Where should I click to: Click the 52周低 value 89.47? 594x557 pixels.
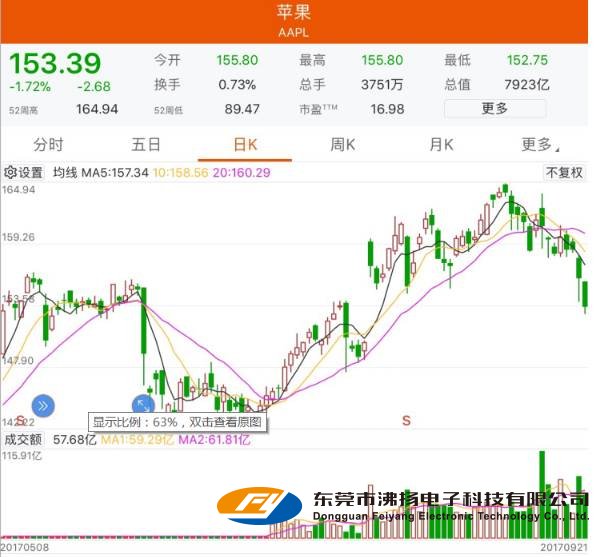pyautogui.click(x=242, y=109)
